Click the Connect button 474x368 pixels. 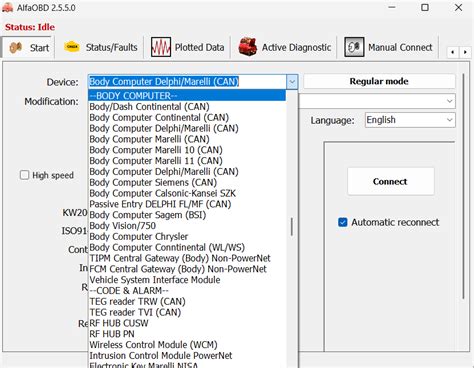391,181
